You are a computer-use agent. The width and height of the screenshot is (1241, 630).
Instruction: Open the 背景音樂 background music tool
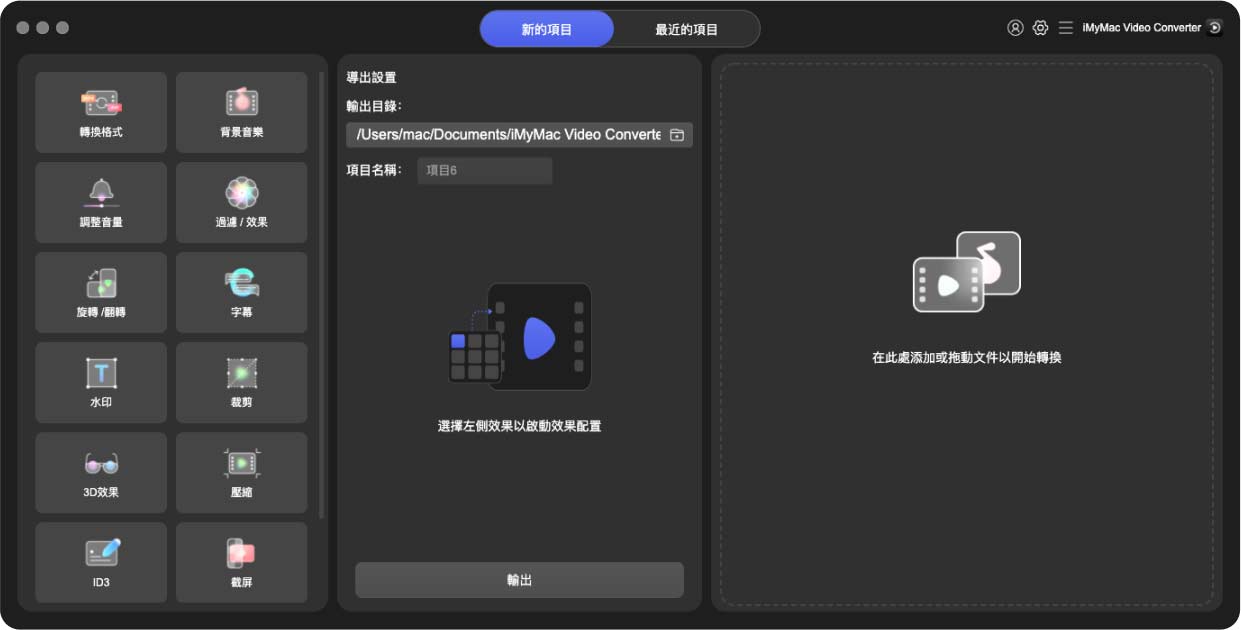pyautogui.click(x=242, y=112)
